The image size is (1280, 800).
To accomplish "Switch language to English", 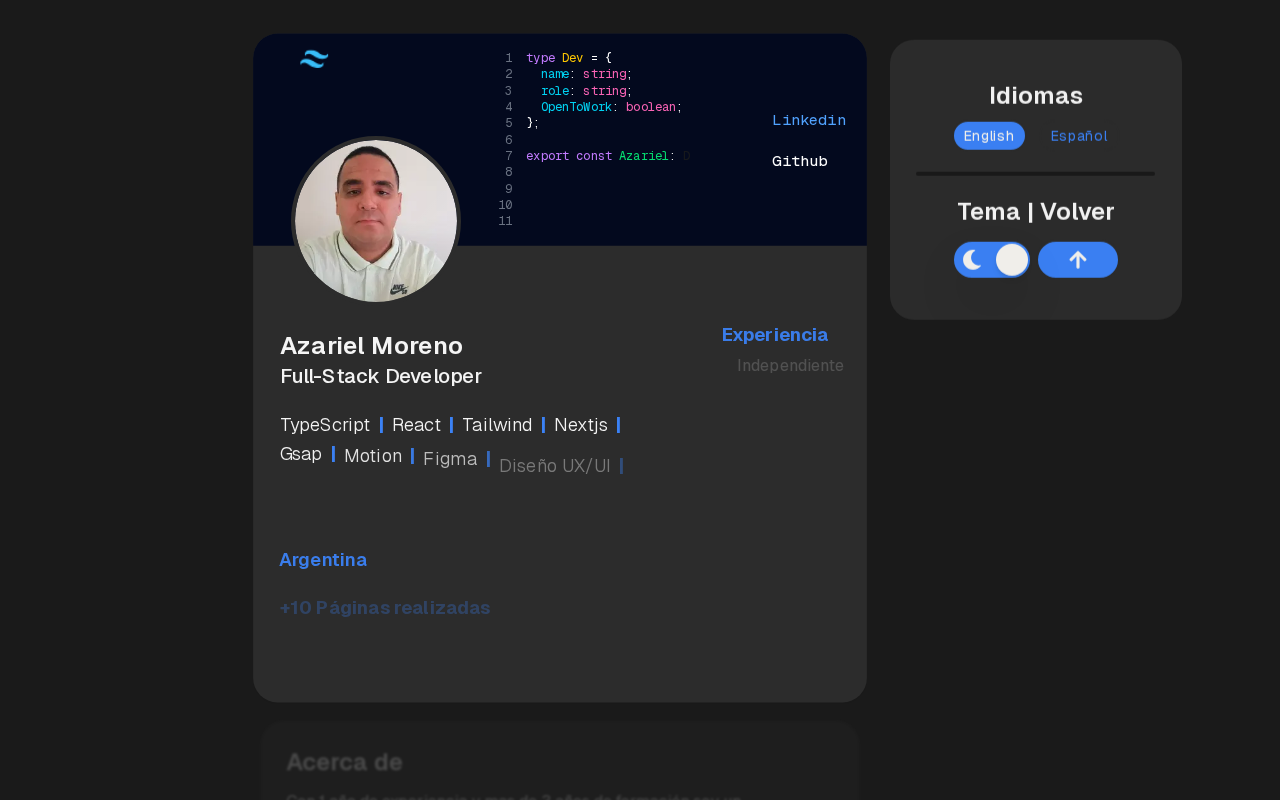I will click(x=989, y=136).
